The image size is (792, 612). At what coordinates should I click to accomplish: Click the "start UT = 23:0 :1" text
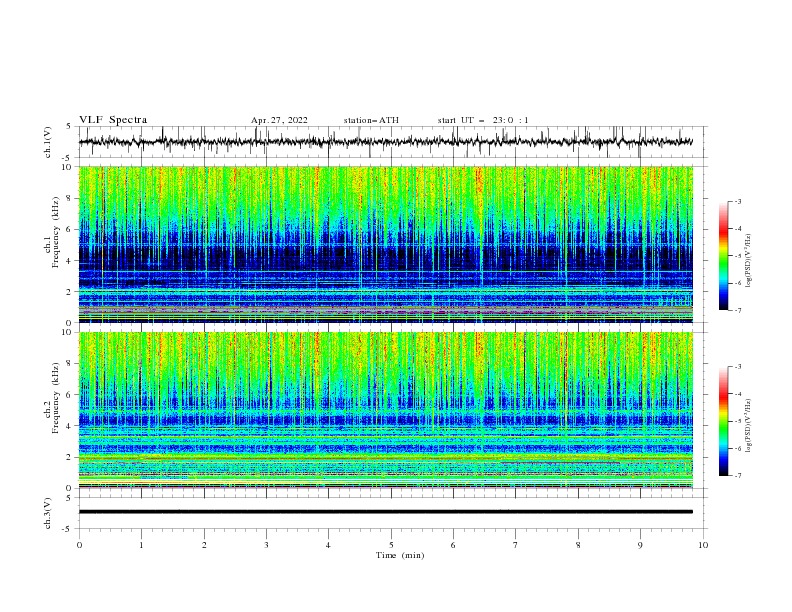(x=483, y=120)
